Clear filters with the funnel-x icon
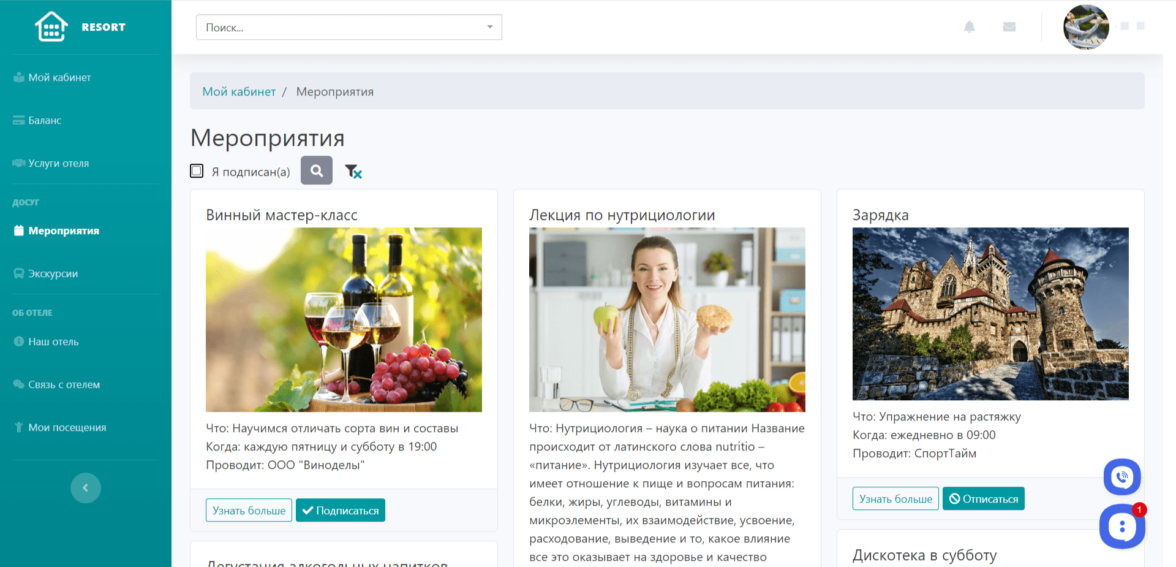1176x567 pixels. (x=353, y=172)
